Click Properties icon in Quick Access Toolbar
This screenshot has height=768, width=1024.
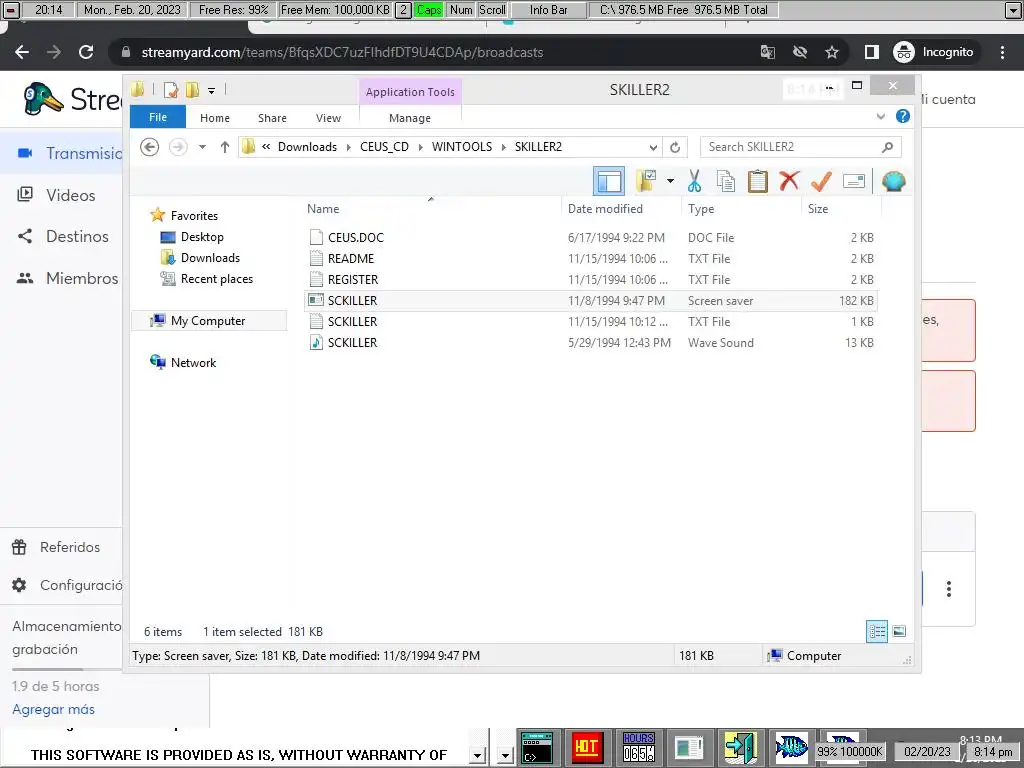coord(170,90)
